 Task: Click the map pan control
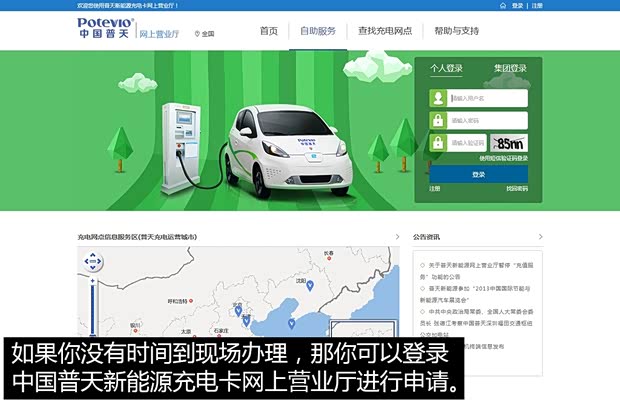[x=93, y=261]
